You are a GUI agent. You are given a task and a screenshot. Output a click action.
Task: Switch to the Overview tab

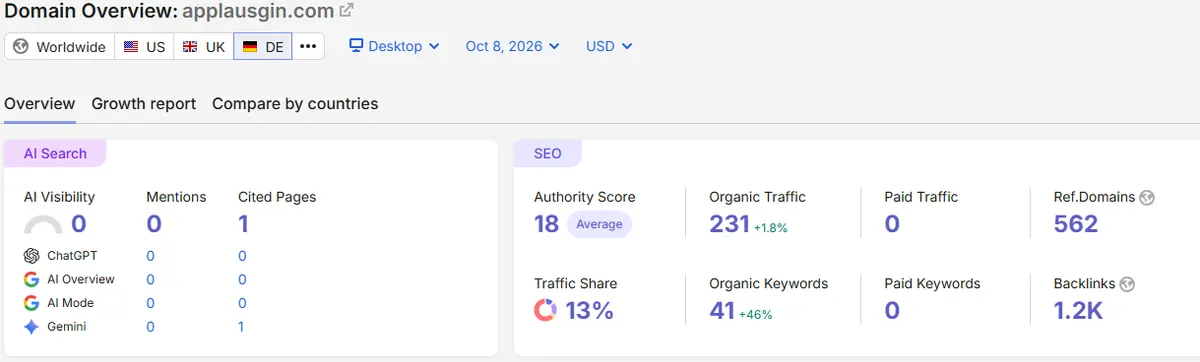(x=40, y=104)
